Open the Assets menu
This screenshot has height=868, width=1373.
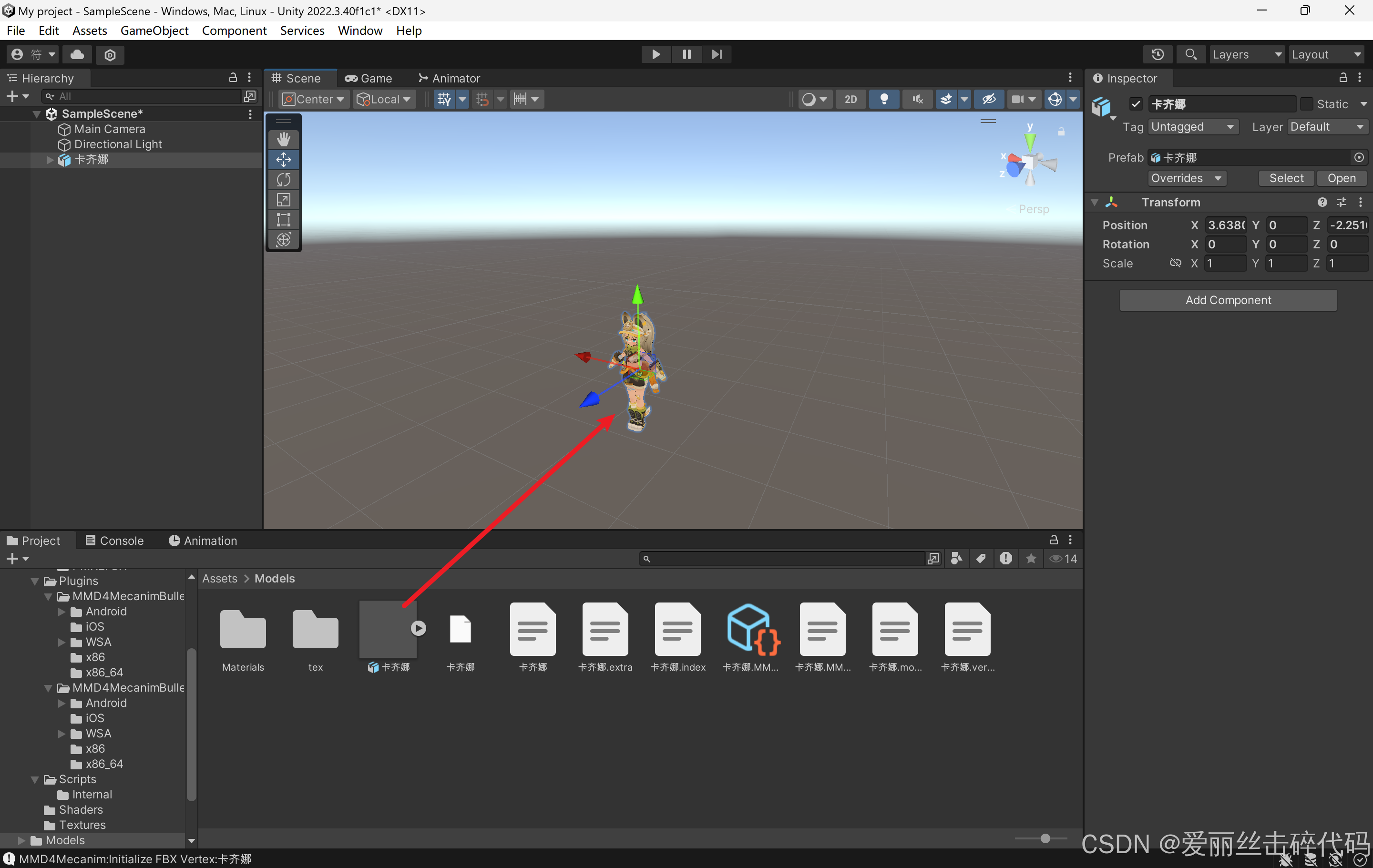[x=90, y=31]
